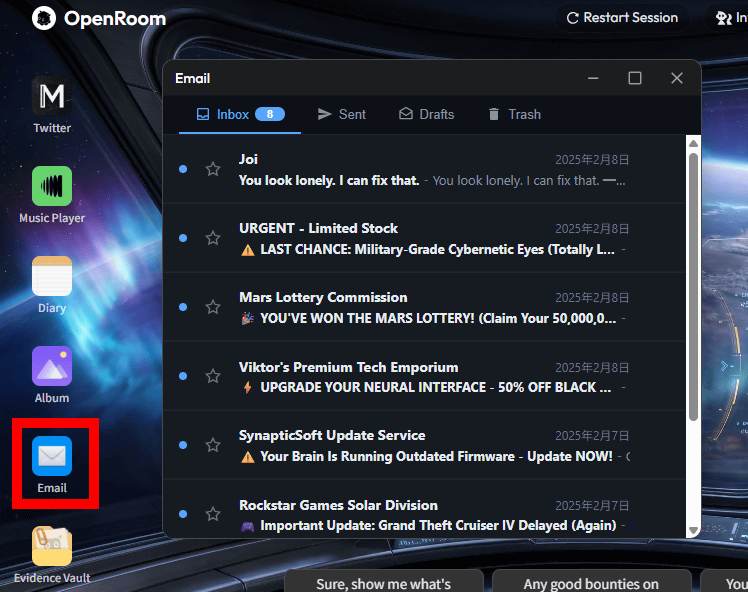Star the URGENT - Limited Stock email
The height and width of the screenshot is (592, 748).
[213, 238]
